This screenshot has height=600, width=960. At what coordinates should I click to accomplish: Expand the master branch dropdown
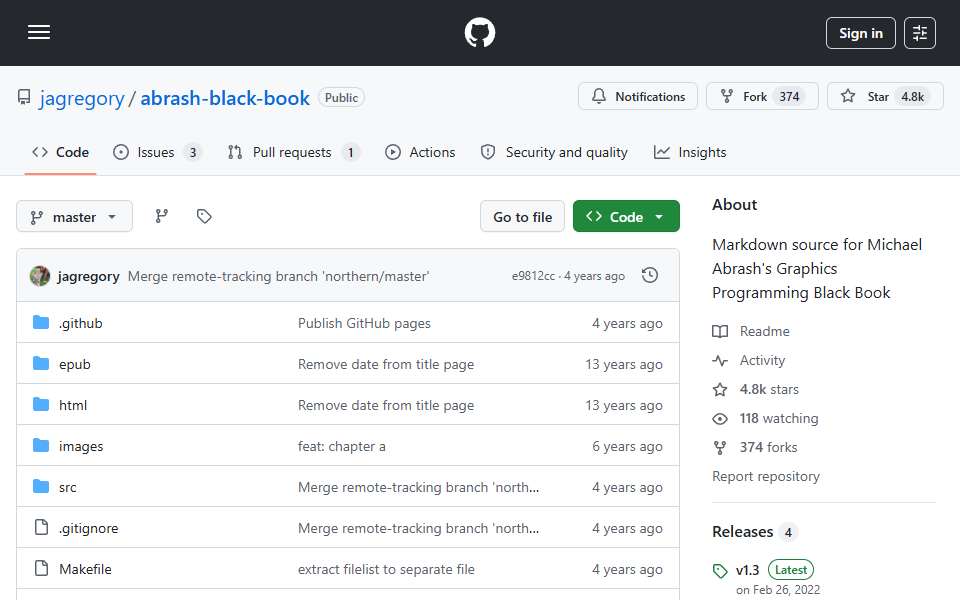click(74, 217)
